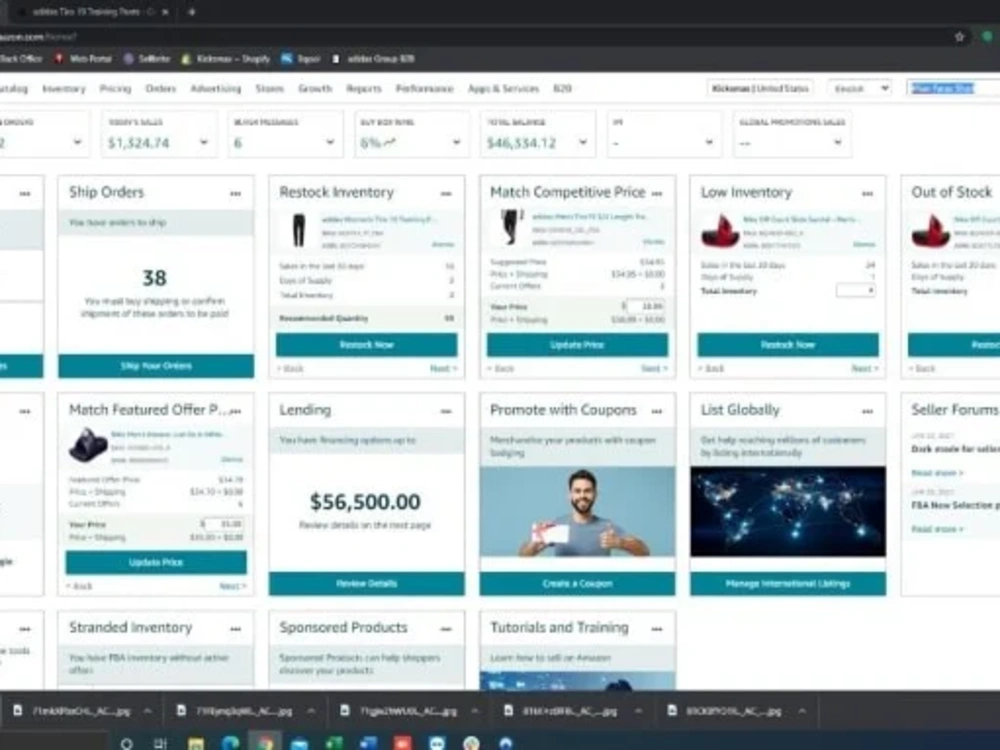Open the Reports menu

point(364,89)
